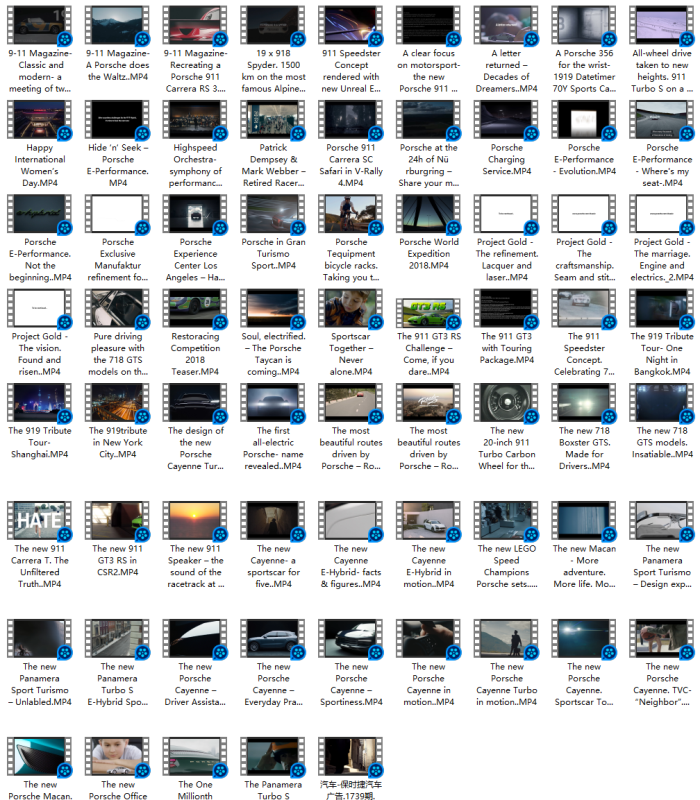Select 911 Speedster Concept Unreal video icon
The image size is (700, 800).
click(351, 25)
